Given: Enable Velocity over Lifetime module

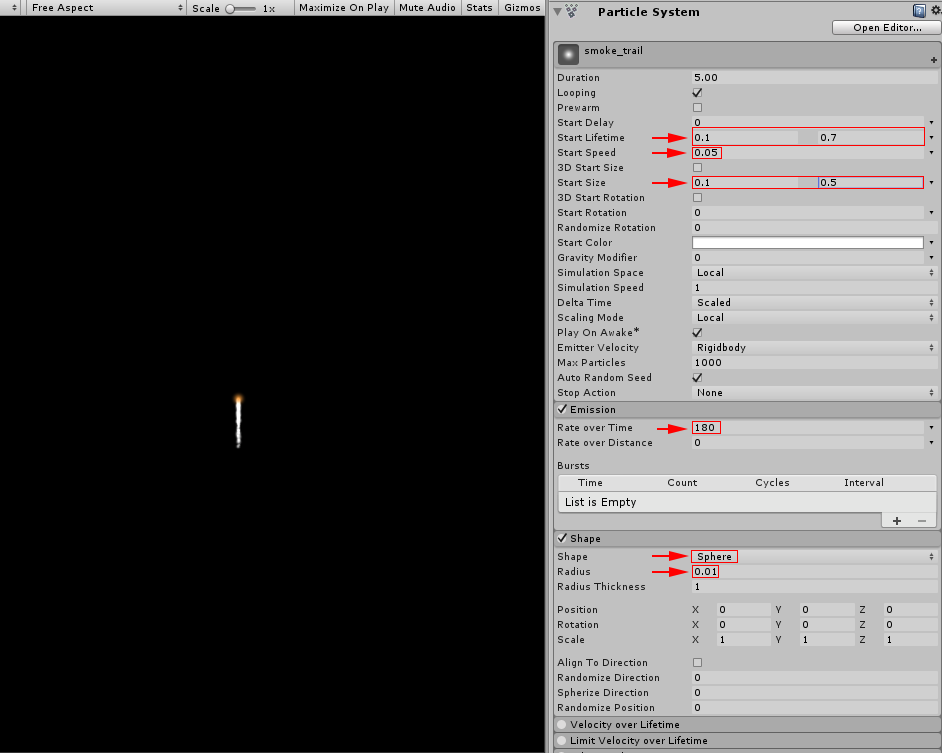Looking at the screenshot, I should click(x=562, y=724).
